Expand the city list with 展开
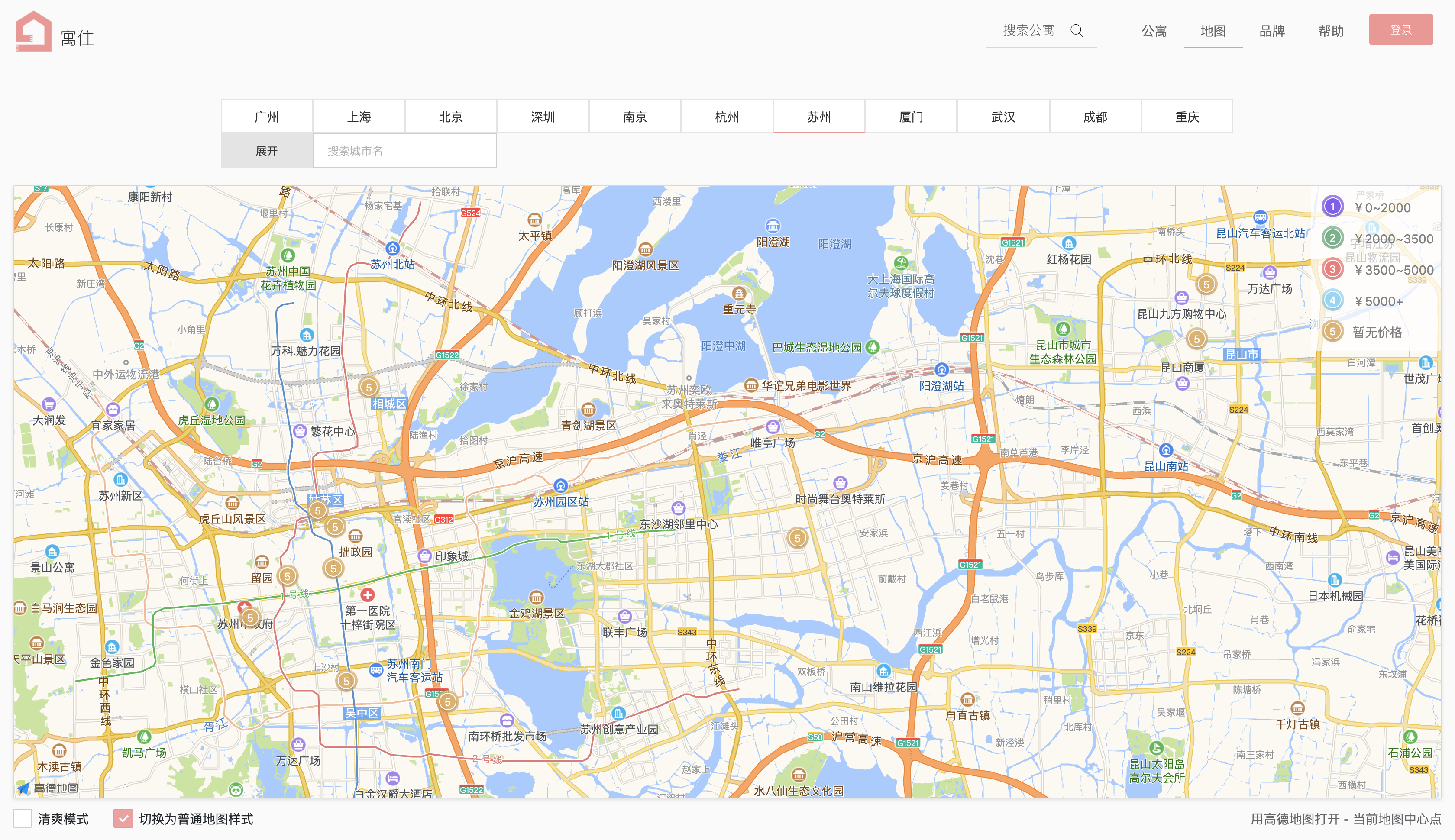 (267, 151)
